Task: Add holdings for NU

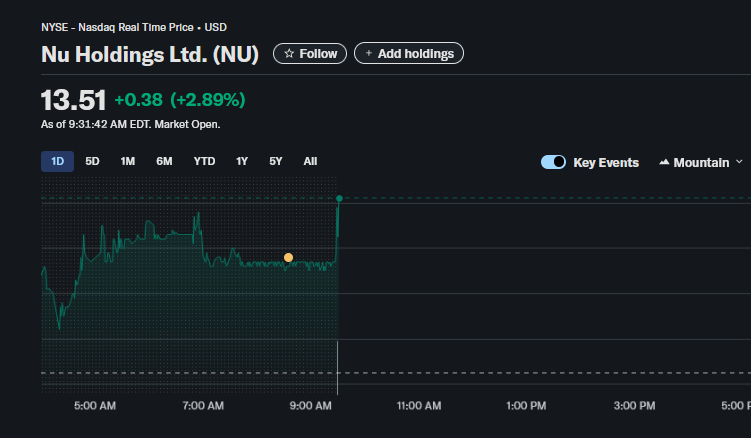Action: tap(409, 53)
